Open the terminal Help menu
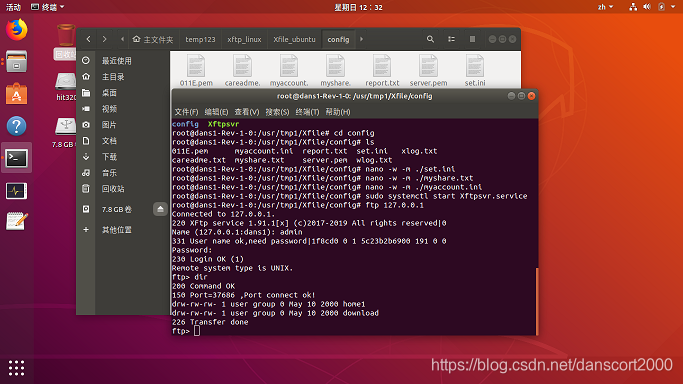This screenshot has height=384, width=683. [x=338, y=112]
